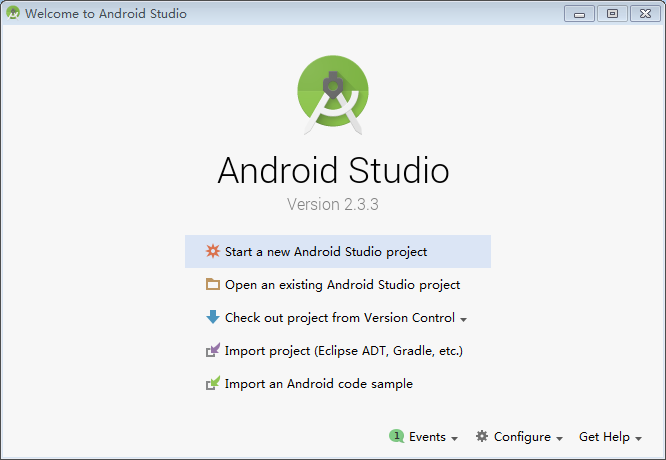
Task: Click the folder icon for opening existing project
Action: point(212,284)
